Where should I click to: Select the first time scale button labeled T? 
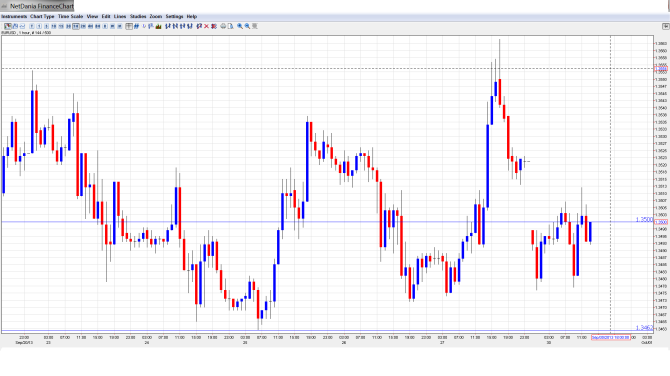click(x=32, y=26)
